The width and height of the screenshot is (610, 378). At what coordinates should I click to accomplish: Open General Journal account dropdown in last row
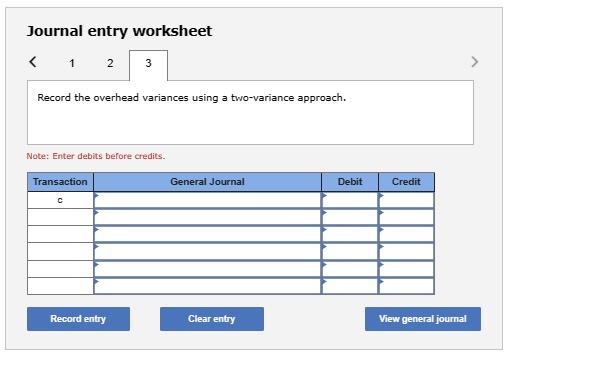pyautogui.click(x=207, y=286)
